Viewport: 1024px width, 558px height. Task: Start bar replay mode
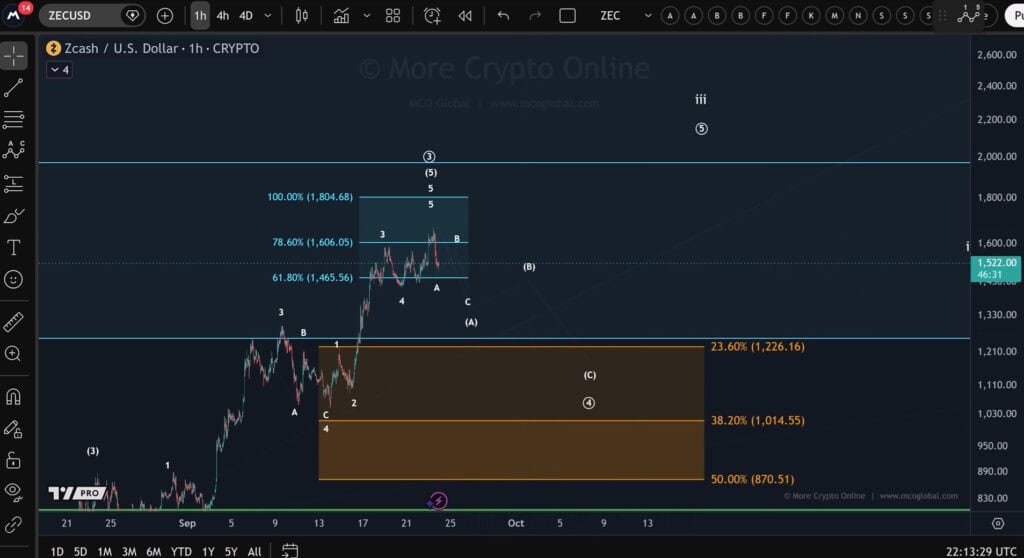tap(465, 16)
